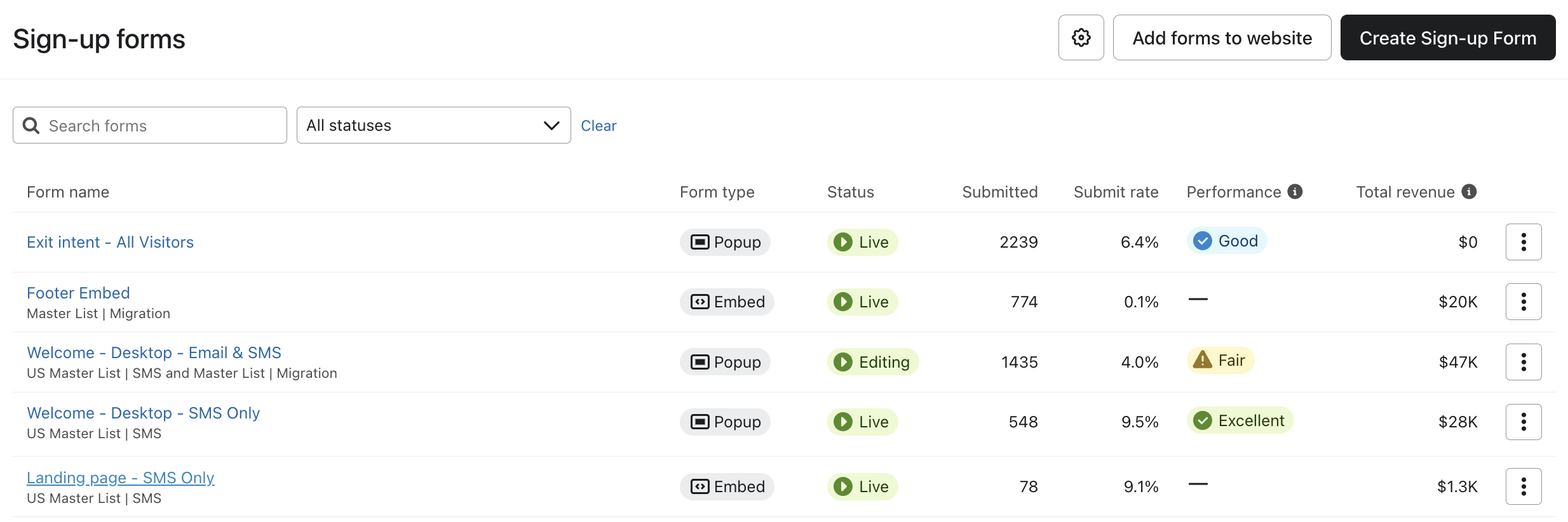Expand the All statuses dropdown
This screenshot has height=522, width=1568.
point(433,126)
